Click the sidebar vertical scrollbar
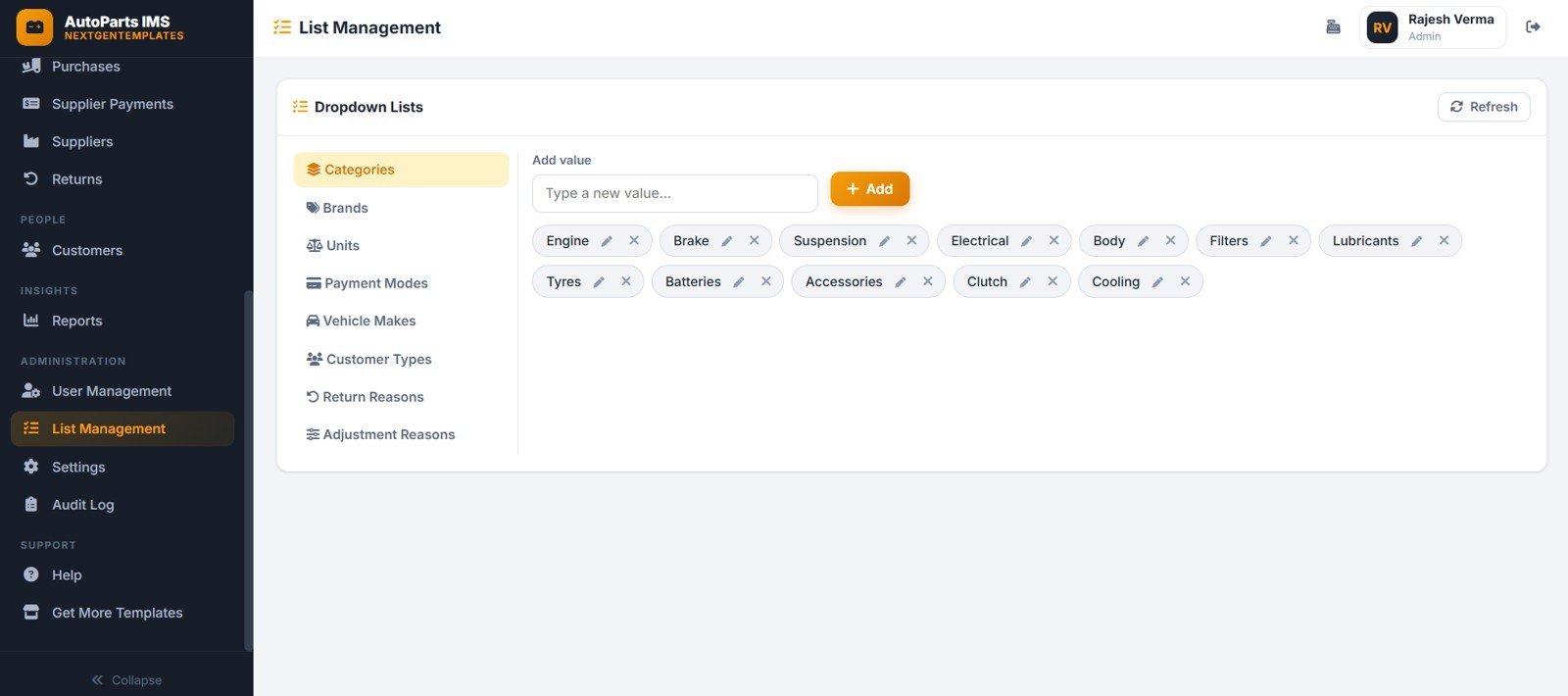Screen dimensions: 1568x696 click(x=248, y=471)
